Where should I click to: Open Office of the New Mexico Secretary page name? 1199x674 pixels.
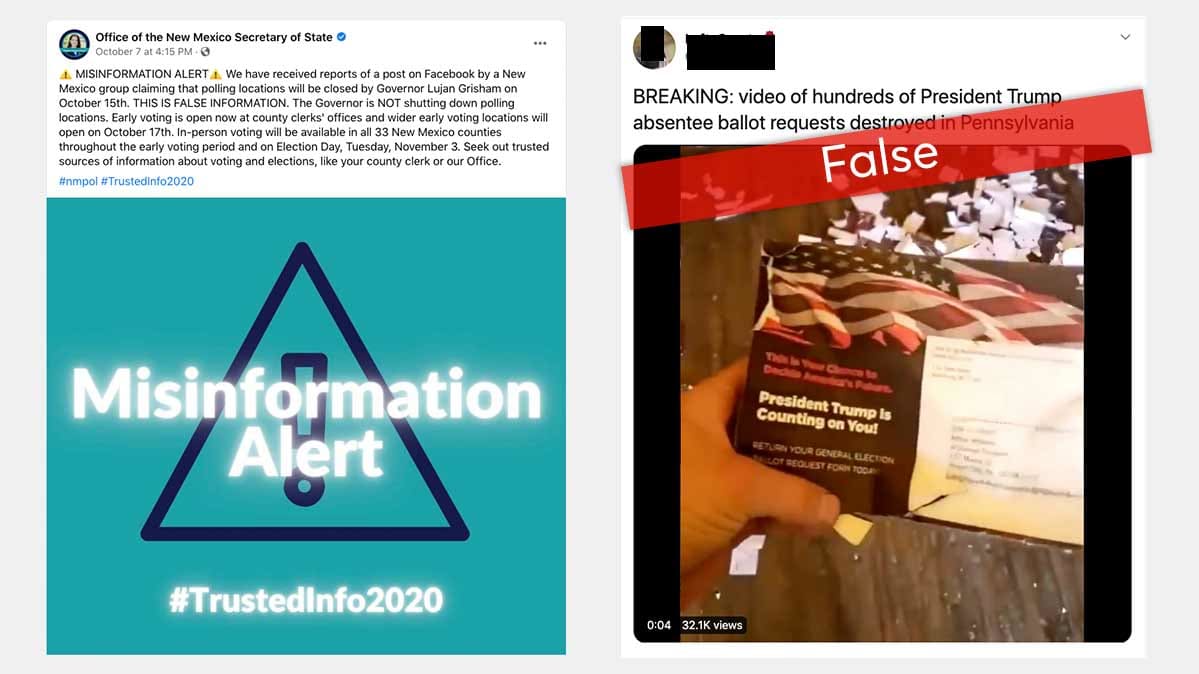pyautogui.click(x=213, y=37)
